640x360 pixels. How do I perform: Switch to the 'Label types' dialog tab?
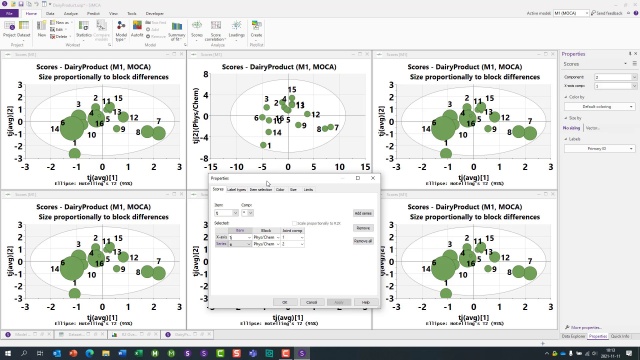coord(236,189)
